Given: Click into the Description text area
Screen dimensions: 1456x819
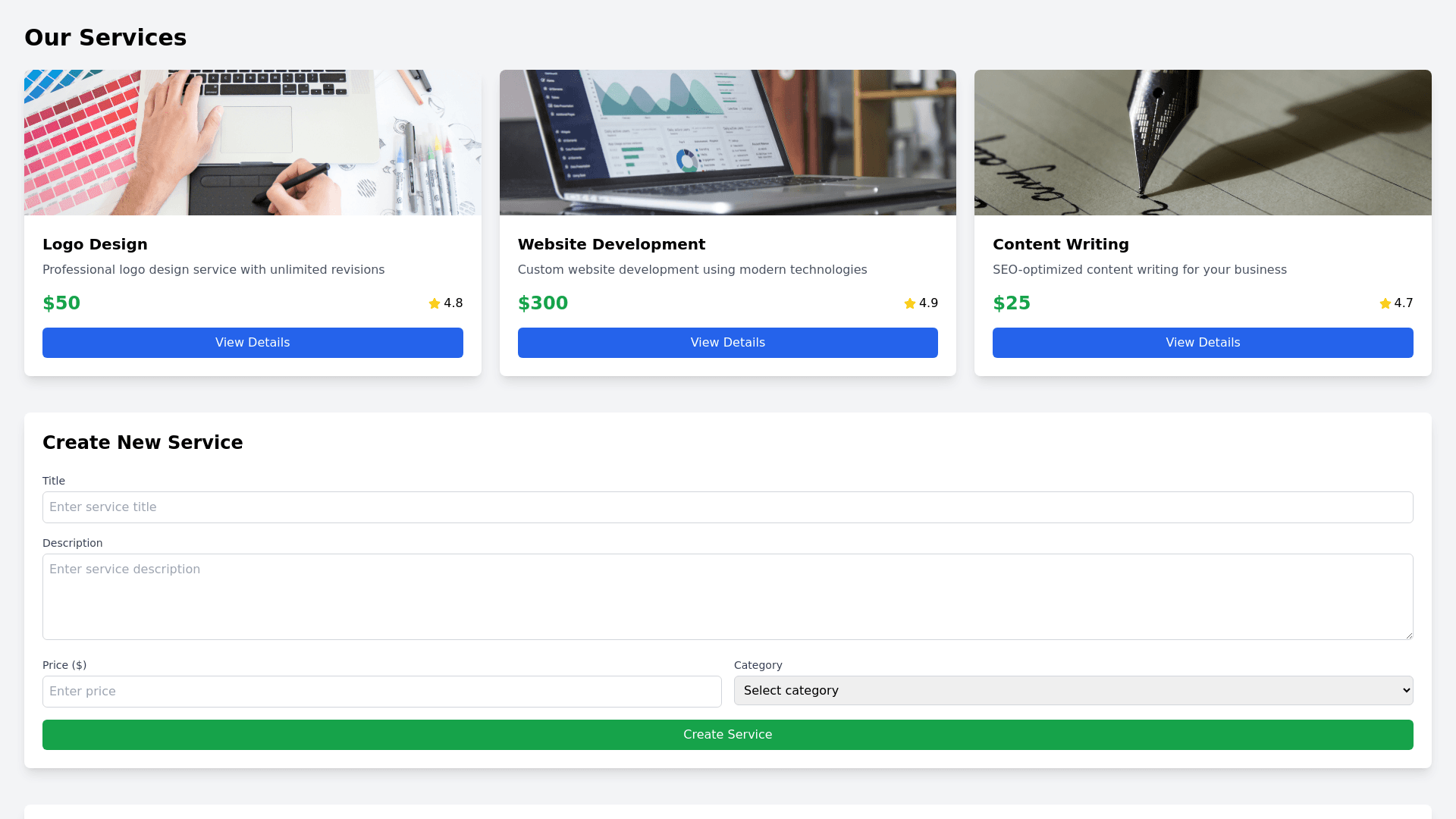Looking at the screenshot, I should (x=727, y=597).
